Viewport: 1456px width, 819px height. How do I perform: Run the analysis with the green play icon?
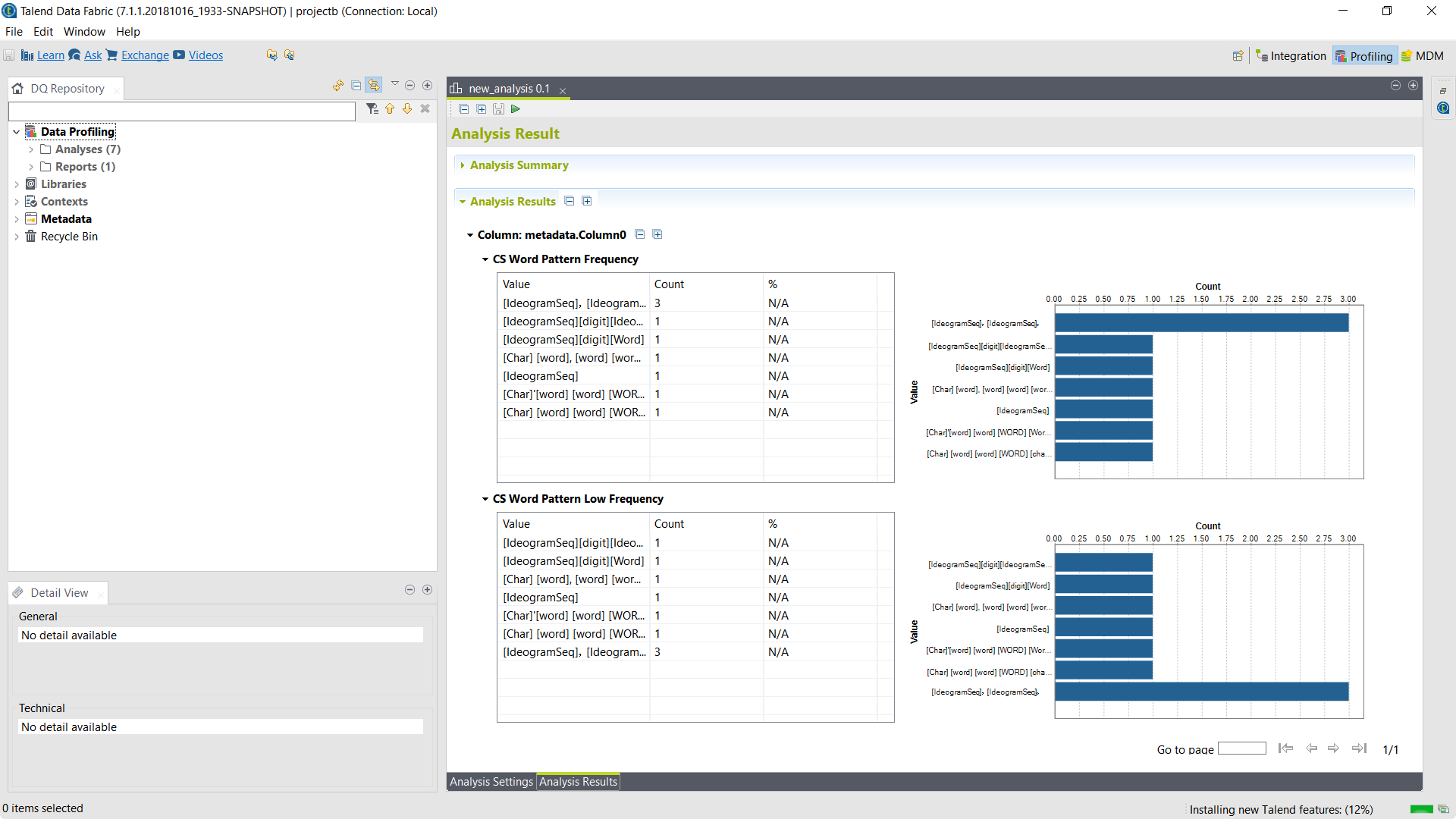click(516, 109)
